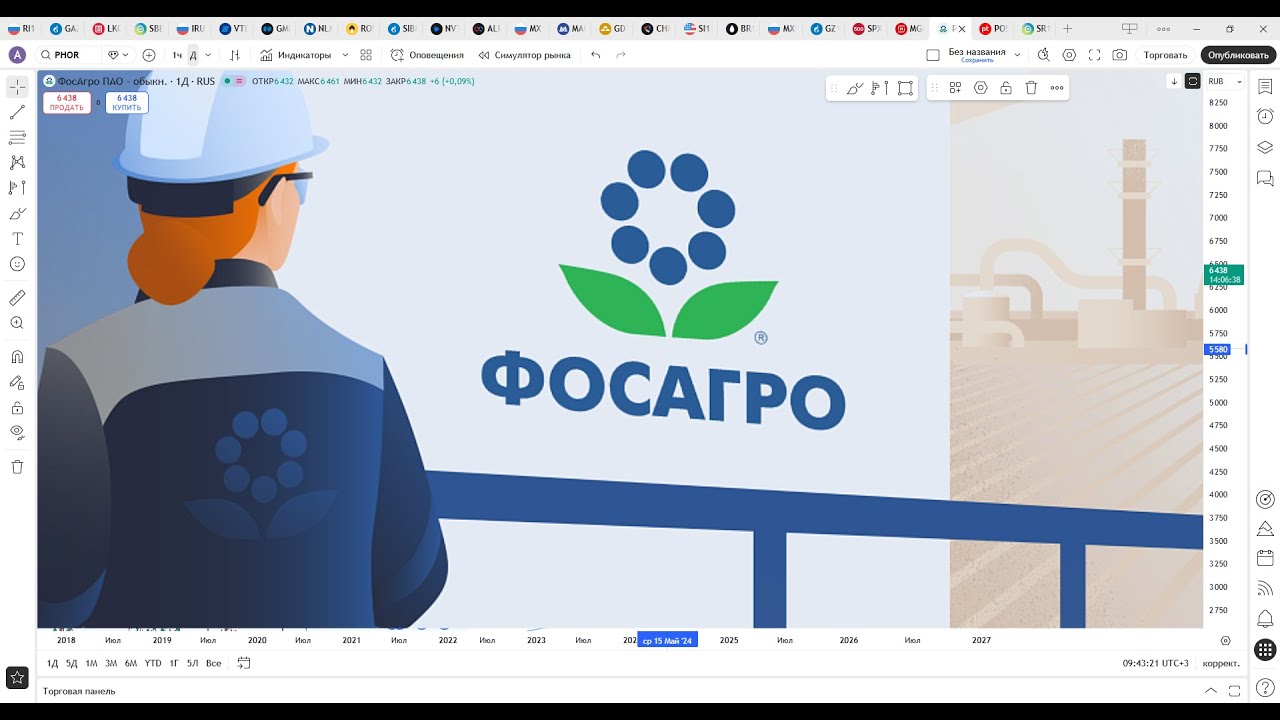Expand the time interval dropdown arrow
This screenshot has height=720, width=1280.
[x=207, y=55]
